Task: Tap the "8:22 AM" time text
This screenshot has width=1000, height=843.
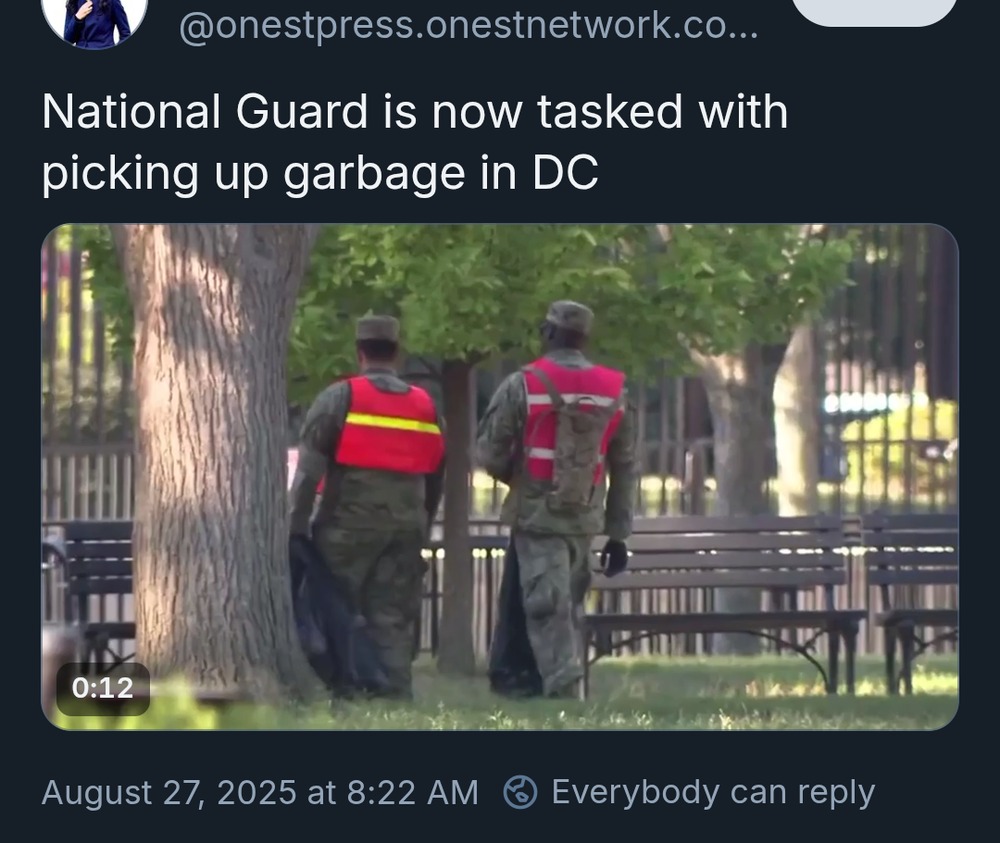Action: (x=413, y=793)
